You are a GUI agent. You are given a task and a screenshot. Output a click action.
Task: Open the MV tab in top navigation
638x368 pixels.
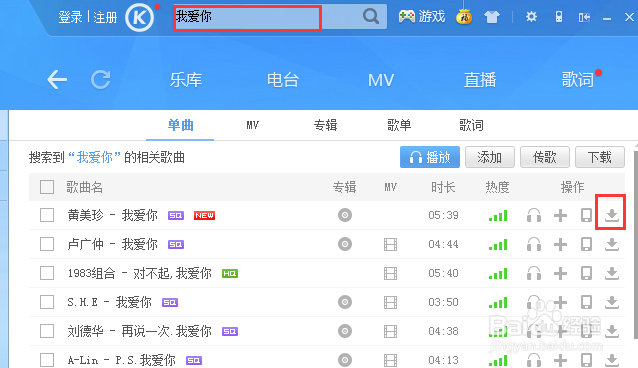(x=381, y=80)
